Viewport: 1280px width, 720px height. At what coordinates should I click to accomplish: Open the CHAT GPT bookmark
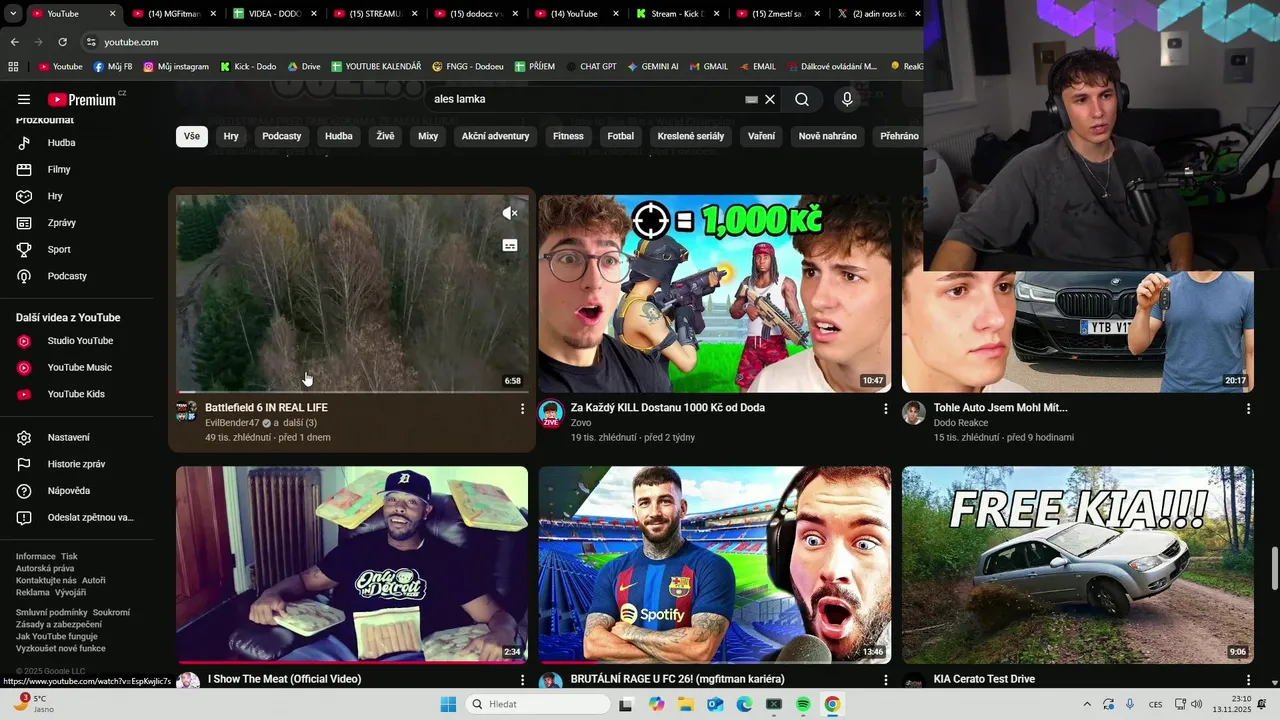point(590,66)
